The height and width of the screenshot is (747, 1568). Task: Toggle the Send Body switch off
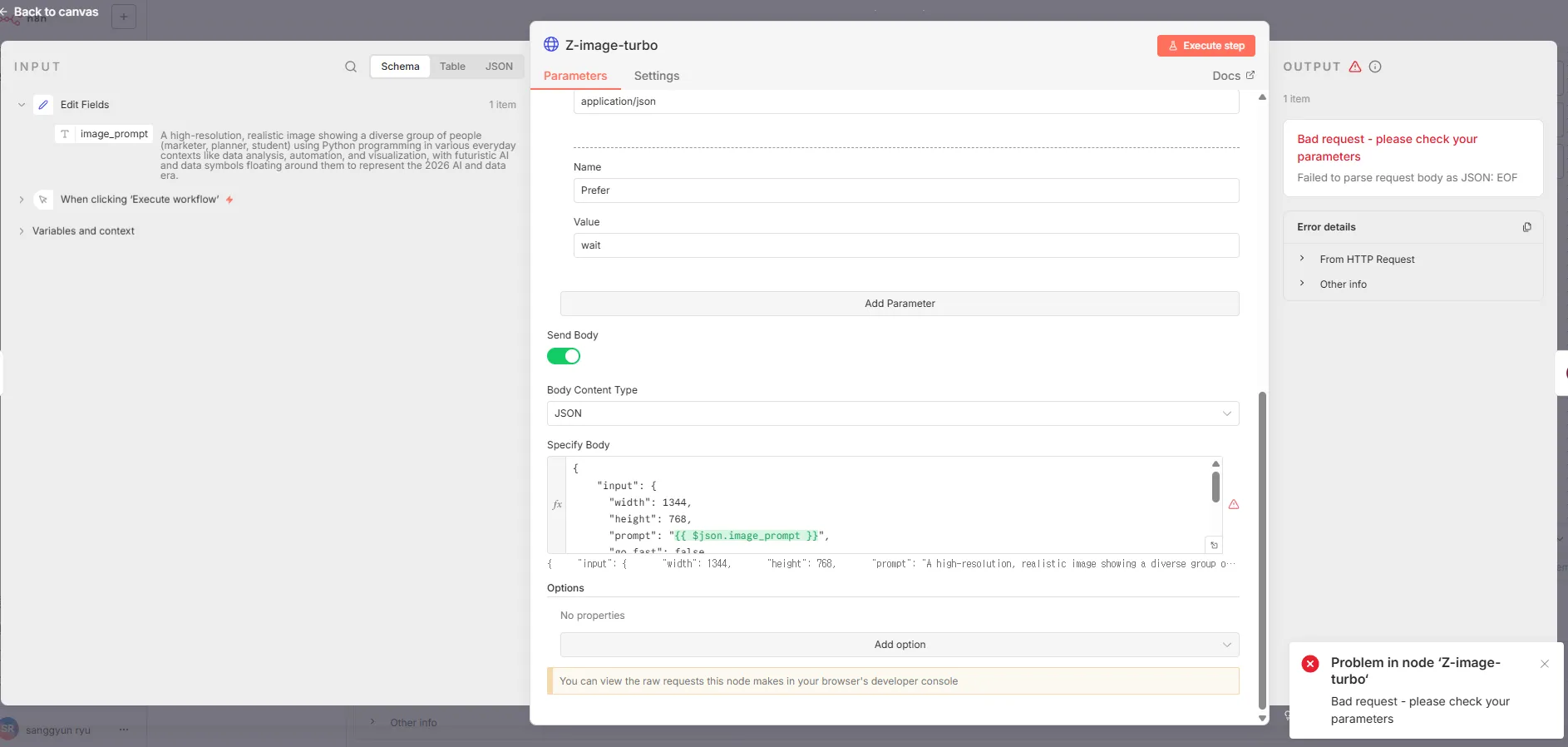point(564,356)
